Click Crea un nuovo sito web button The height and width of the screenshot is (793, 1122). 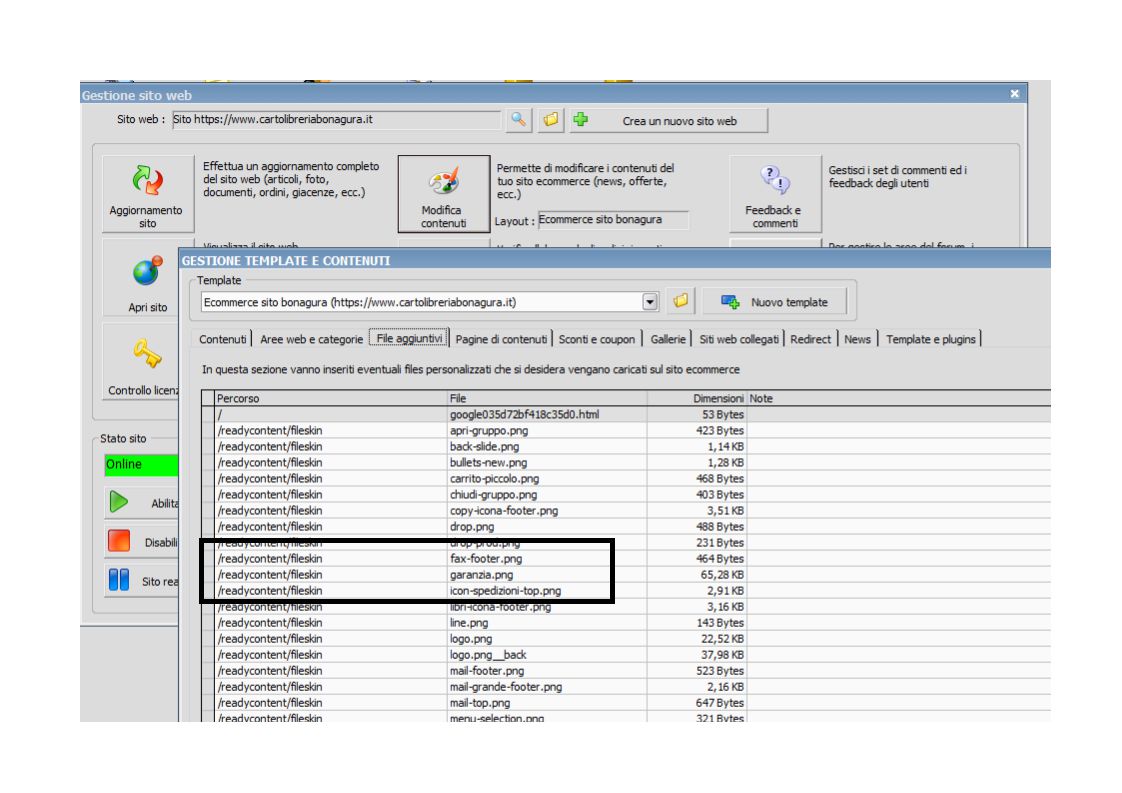pos(669,120)
